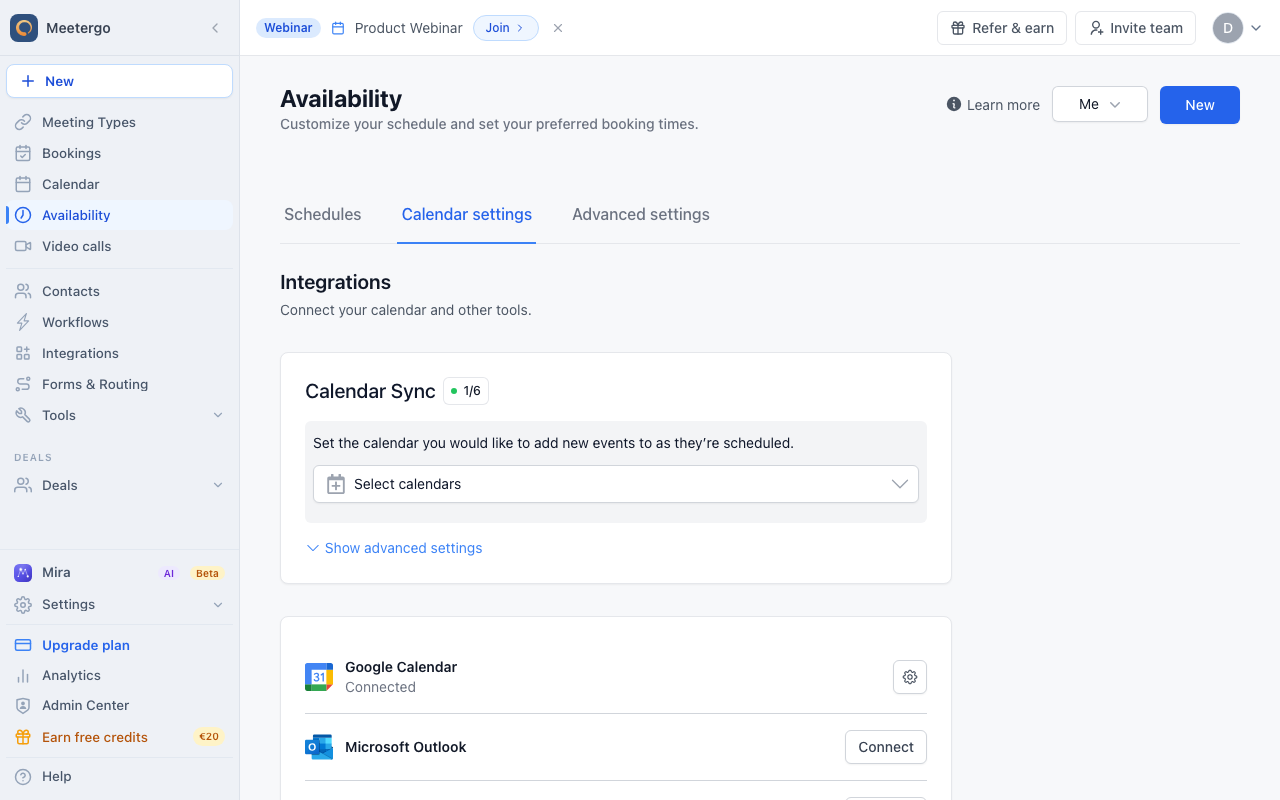Viewport: 1280px width, 800px height.
Task: Open Bookings in sidebar
Action: point(119,153)
